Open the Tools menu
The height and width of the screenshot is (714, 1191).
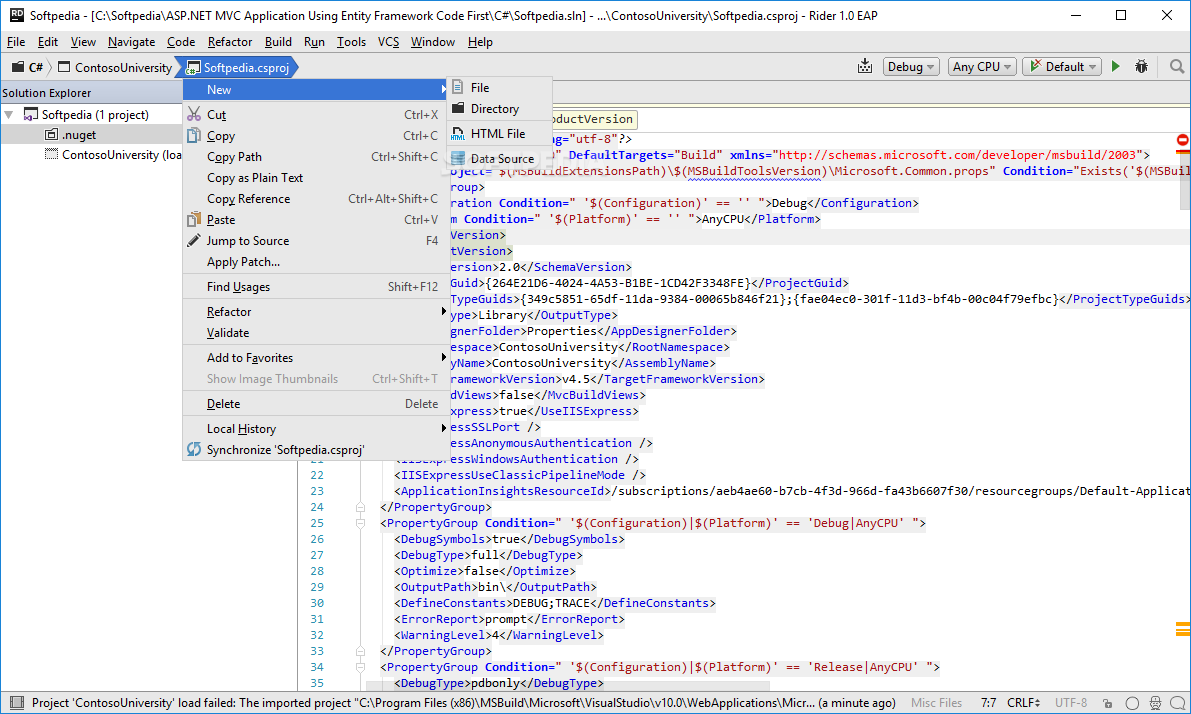point(351,42)
